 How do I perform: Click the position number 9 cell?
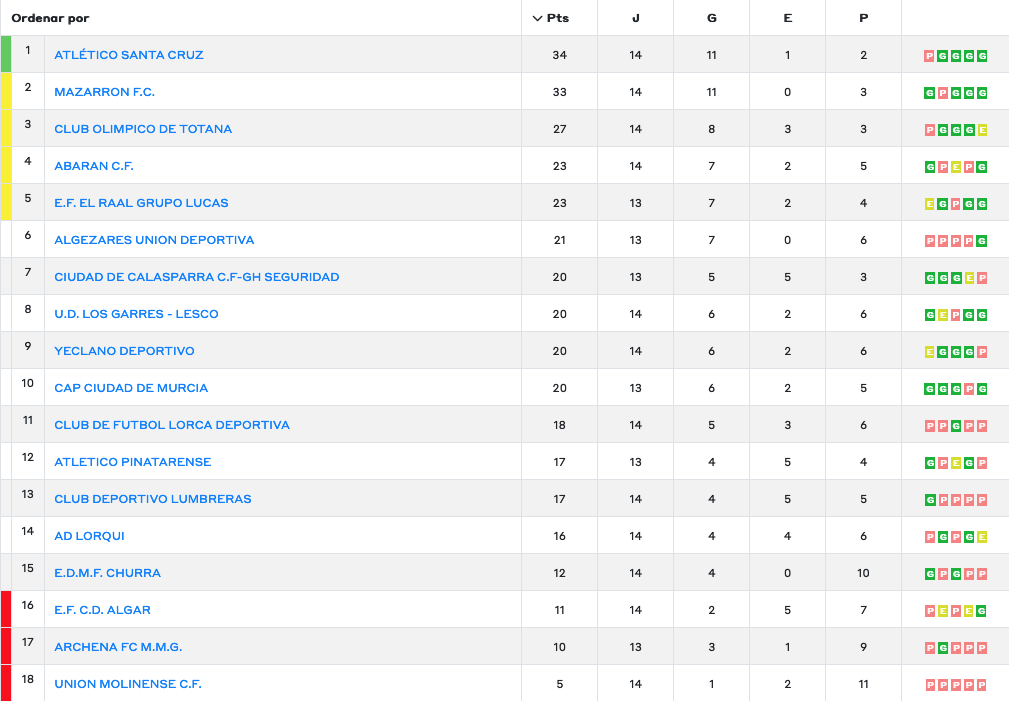coord(28,347)
